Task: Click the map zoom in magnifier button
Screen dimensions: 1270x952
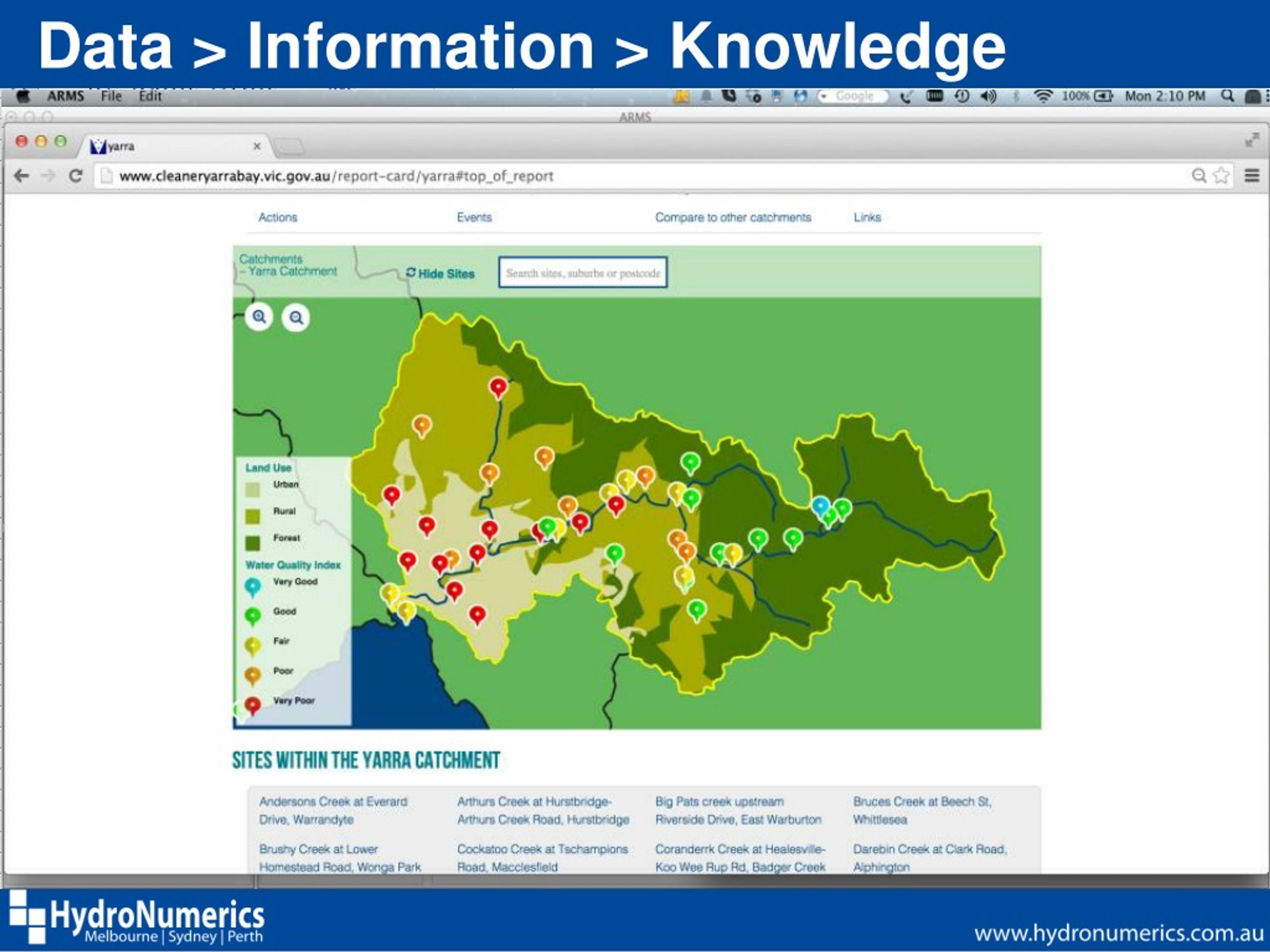Action: [259, 317]
